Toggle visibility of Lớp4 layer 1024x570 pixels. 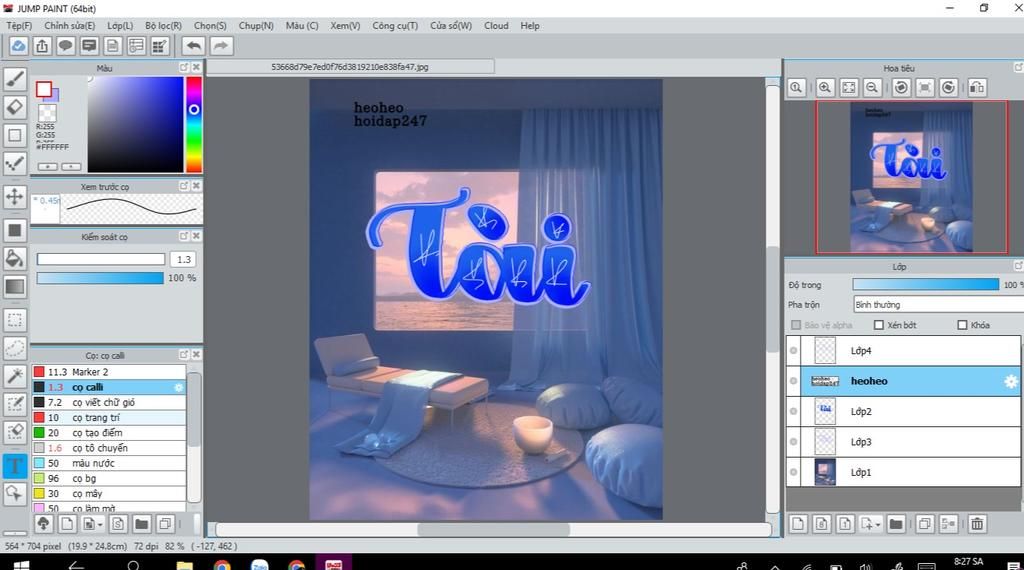point(793,351)
